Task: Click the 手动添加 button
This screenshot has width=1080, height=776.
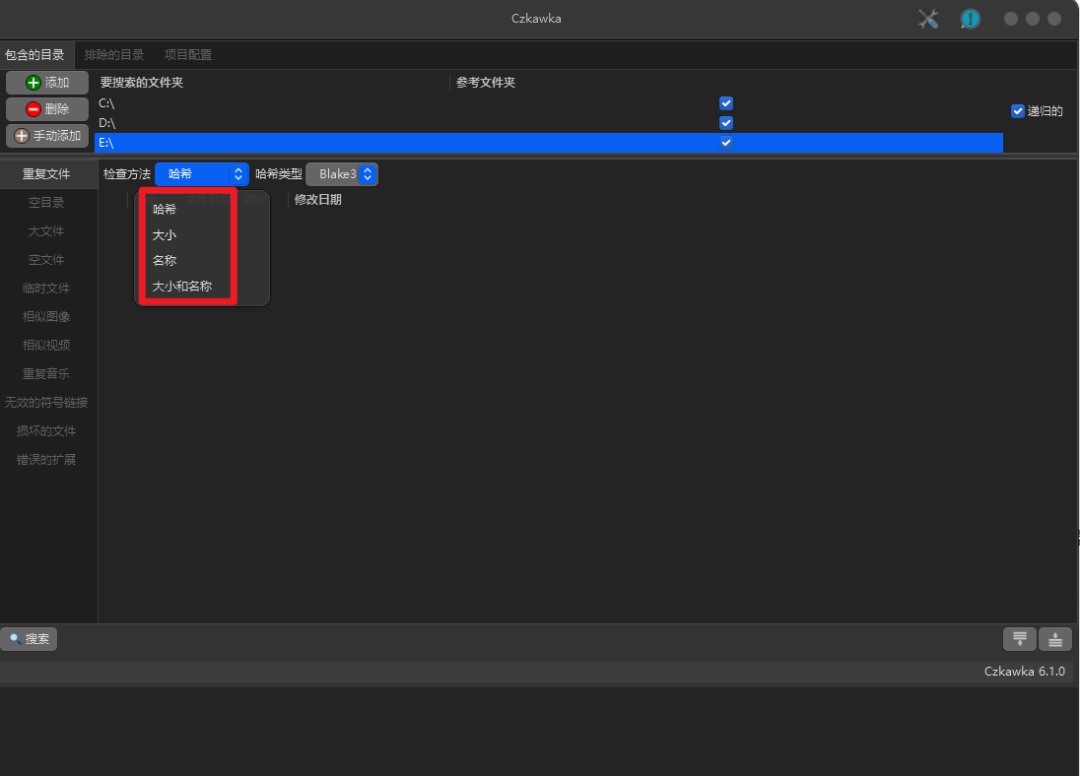Action: pos(48,136)
